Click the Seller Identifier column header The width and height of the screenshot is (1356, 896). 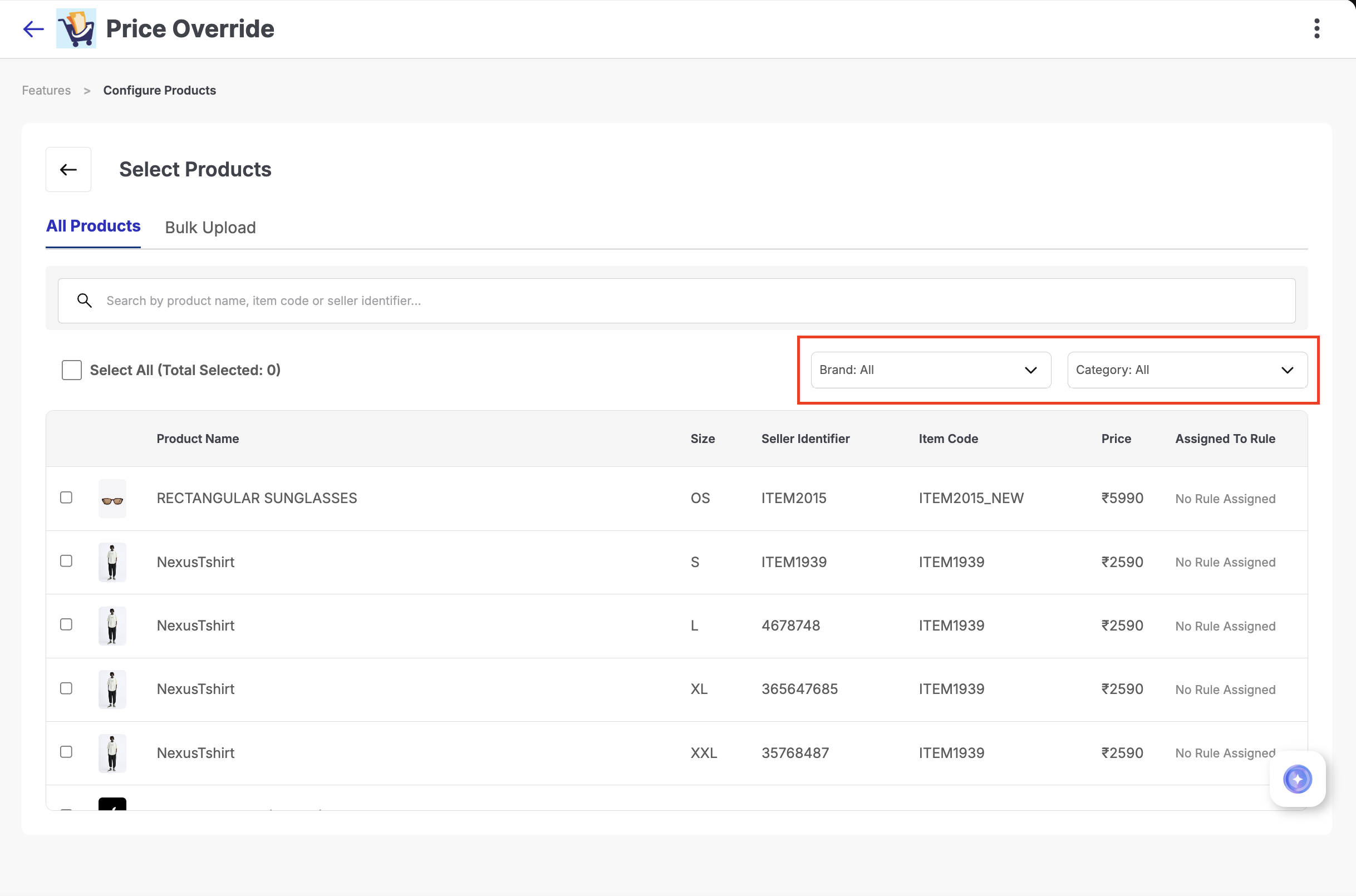click(x=805, y=439)
